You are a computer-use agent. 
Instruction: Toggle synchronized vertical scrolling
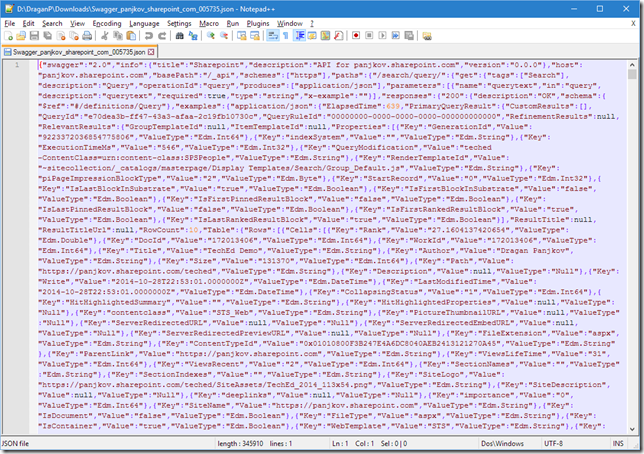(242, 36)
